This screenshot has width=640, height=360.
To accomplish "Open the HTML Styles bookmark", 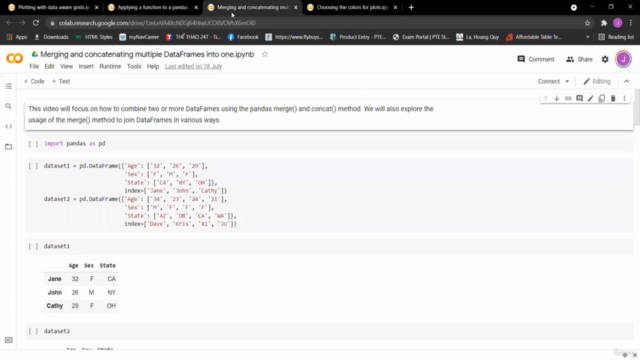I will coord(94,37).
